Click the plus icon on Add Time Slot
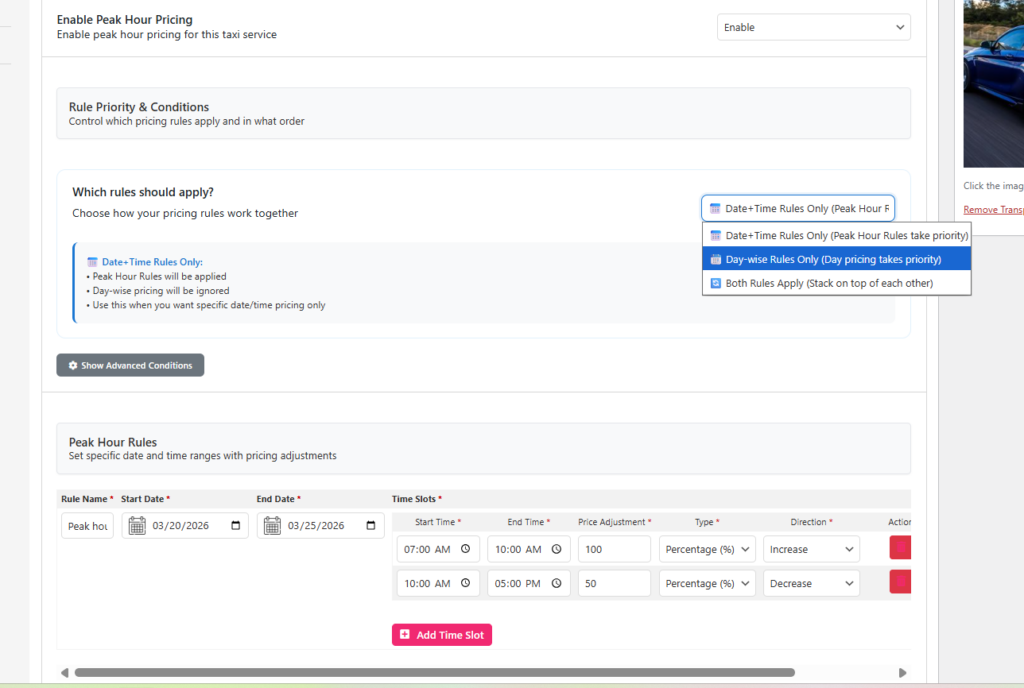1024x688 pixels. (405, 634)
